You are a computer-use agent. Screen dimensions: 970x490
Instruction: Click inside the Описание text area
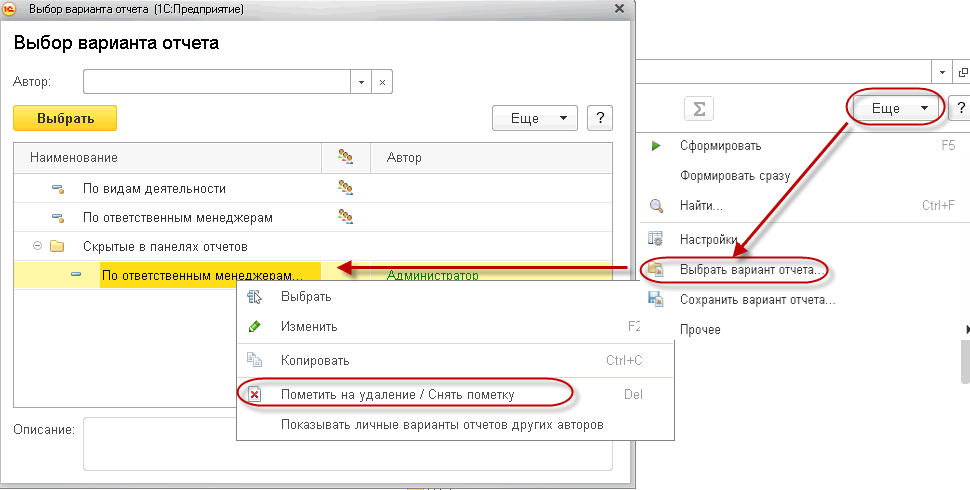pos(348,444)
